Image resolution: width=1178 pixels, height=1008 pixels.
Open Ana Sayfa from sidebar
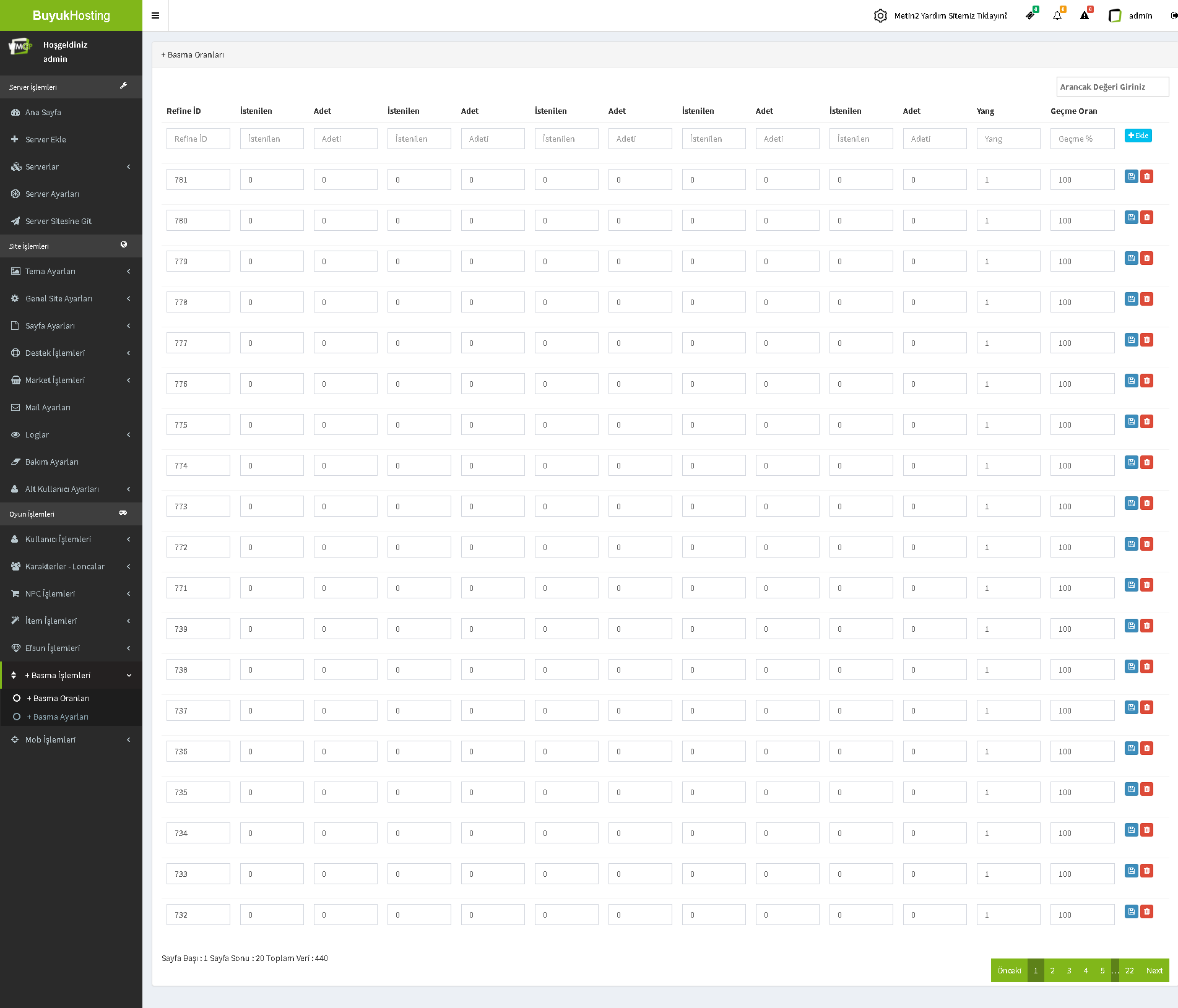pyautogui.click(x=43, y=112)
